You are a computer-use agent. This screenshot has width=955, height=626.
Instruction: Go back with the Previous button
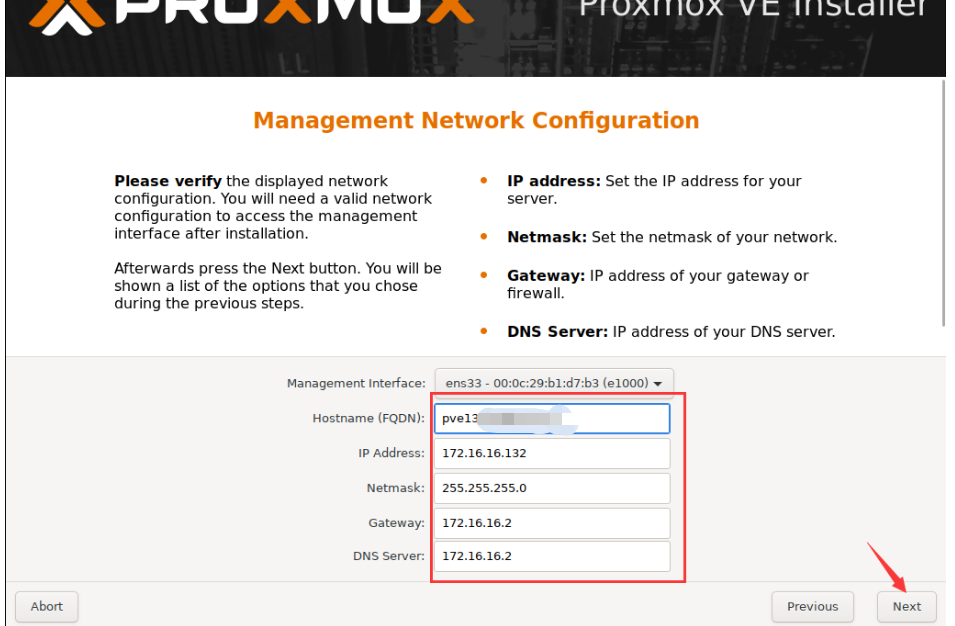click(812, 607)
